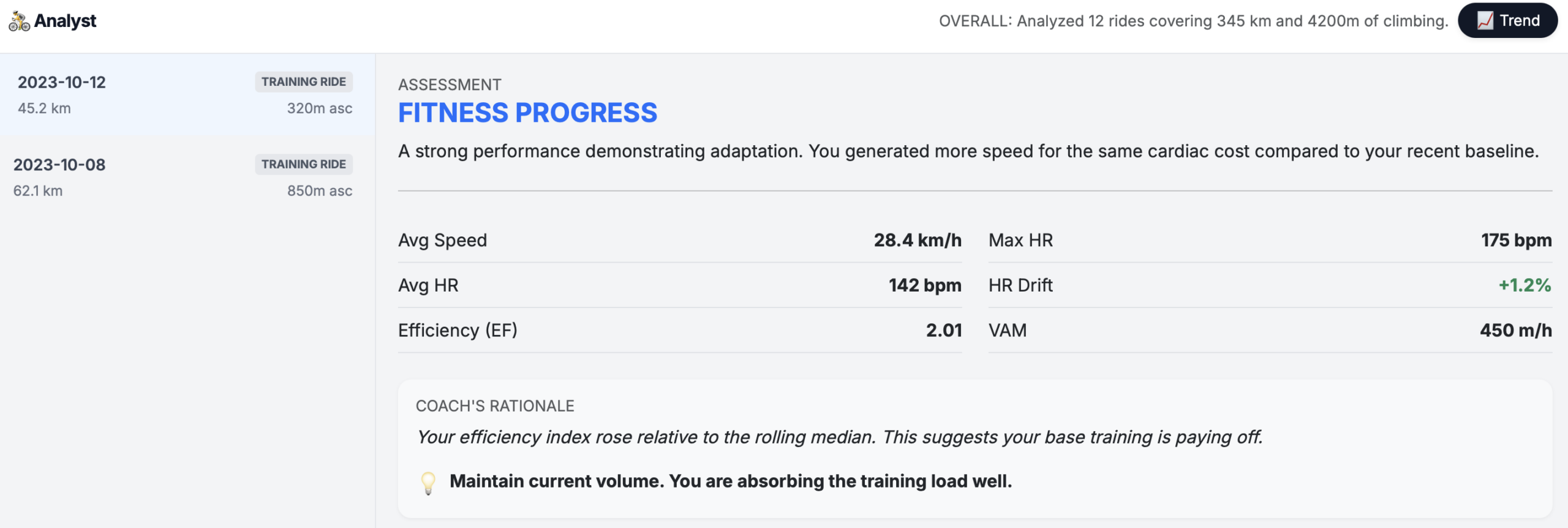Click the Avg Speed metric row
Viewport: 1568px width, 528px height.
pos(674,240)
